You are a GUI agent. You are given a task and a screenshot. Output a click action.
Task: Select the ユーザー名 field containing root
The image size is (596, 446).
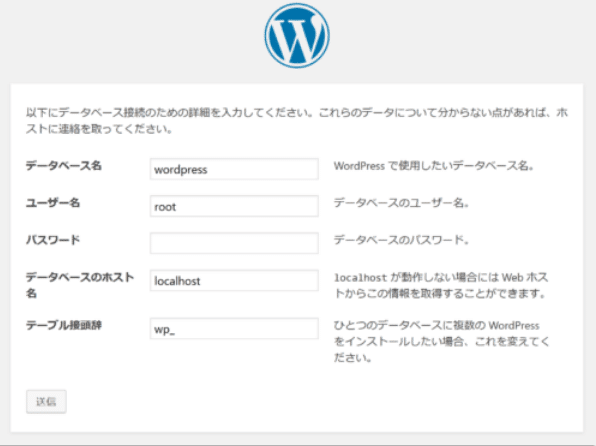(x=234, y=206)
